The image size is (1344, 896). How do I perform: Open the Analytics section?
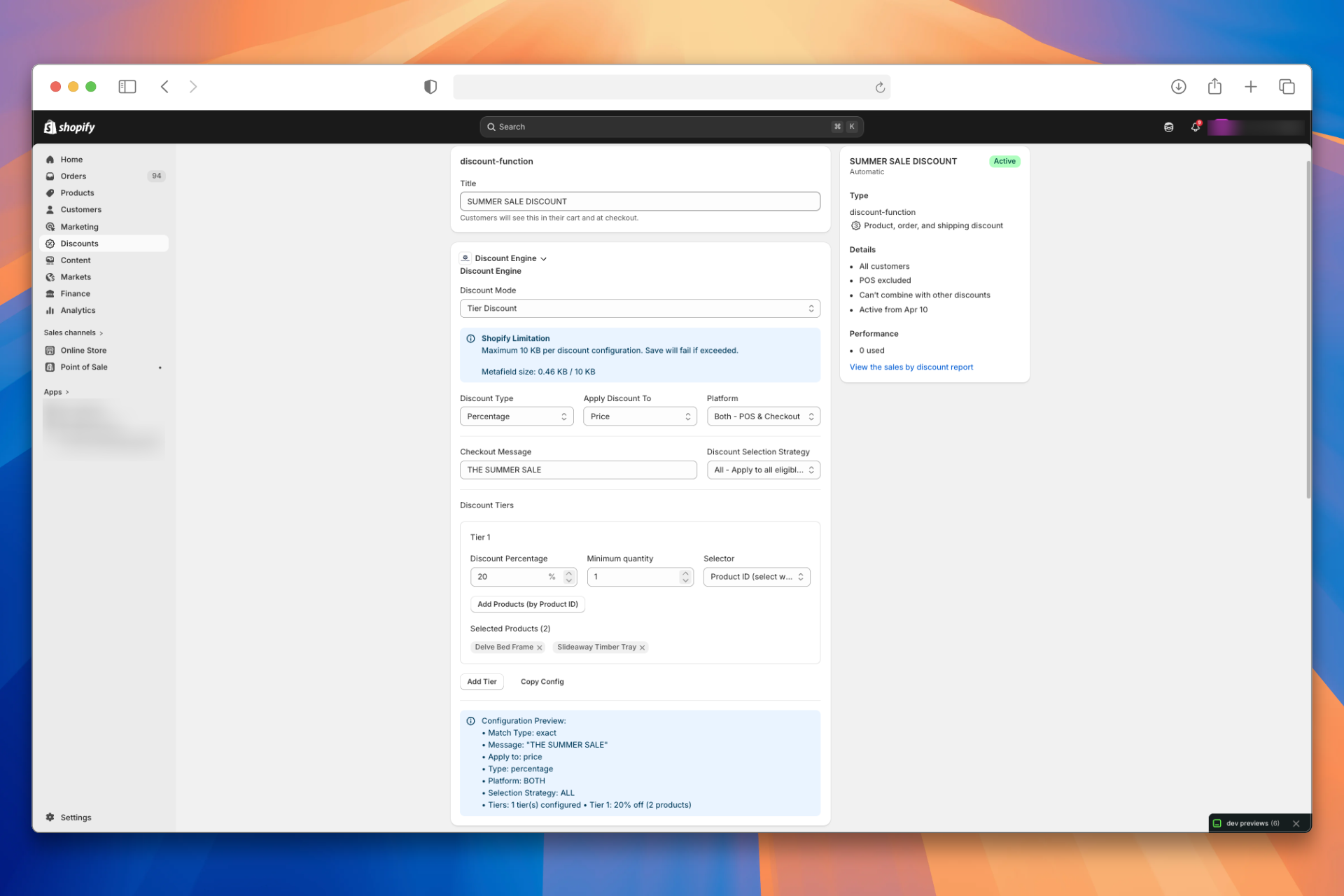point(77,310)
